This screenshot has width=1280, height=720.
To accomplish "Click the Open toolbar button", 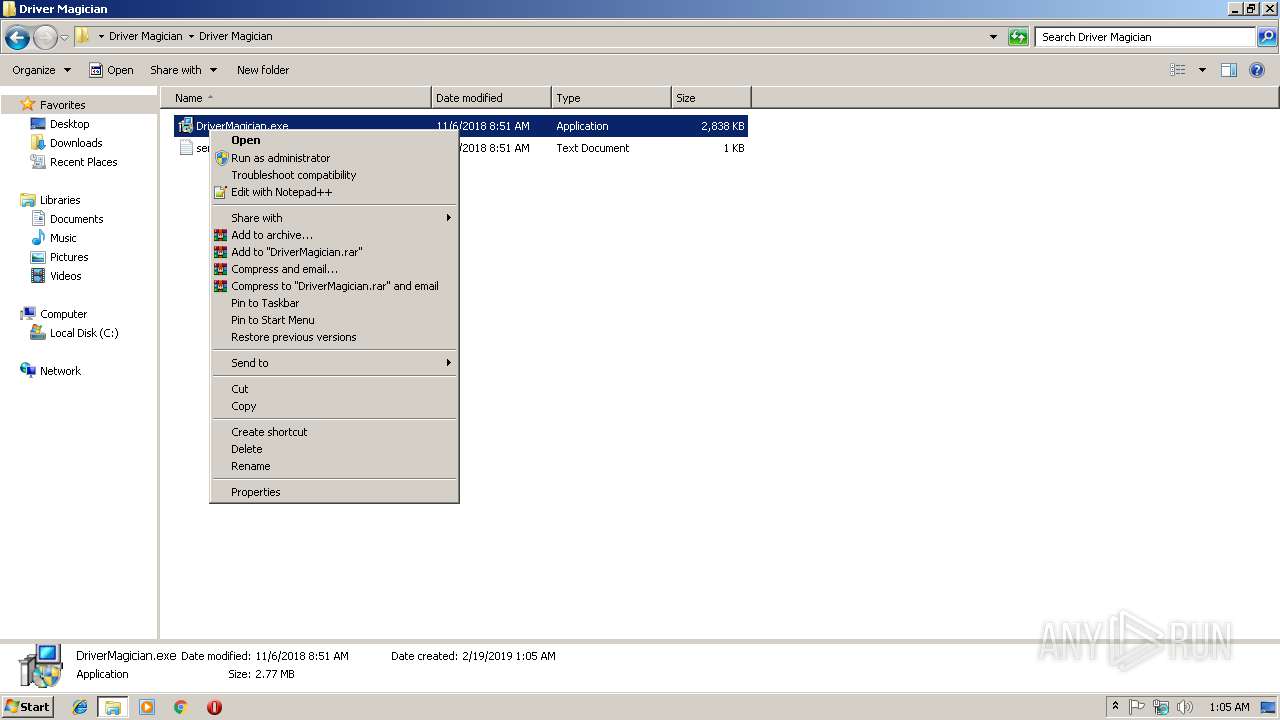I will pos(111,70).
